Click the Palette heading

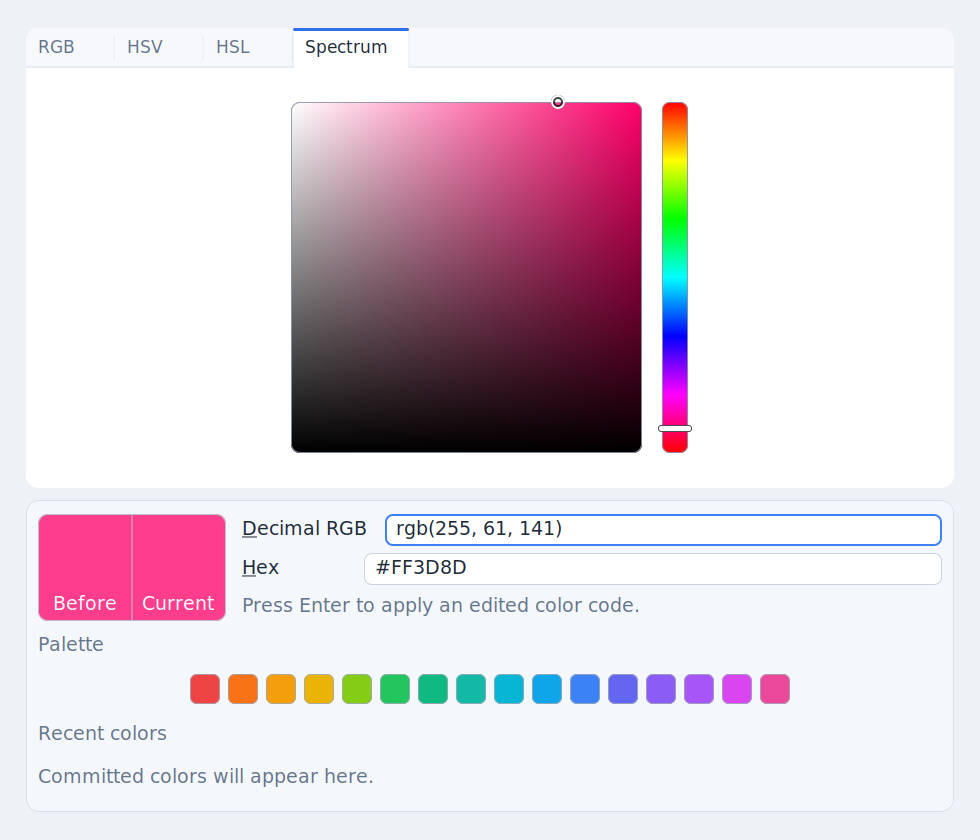(x=71, y=644)
